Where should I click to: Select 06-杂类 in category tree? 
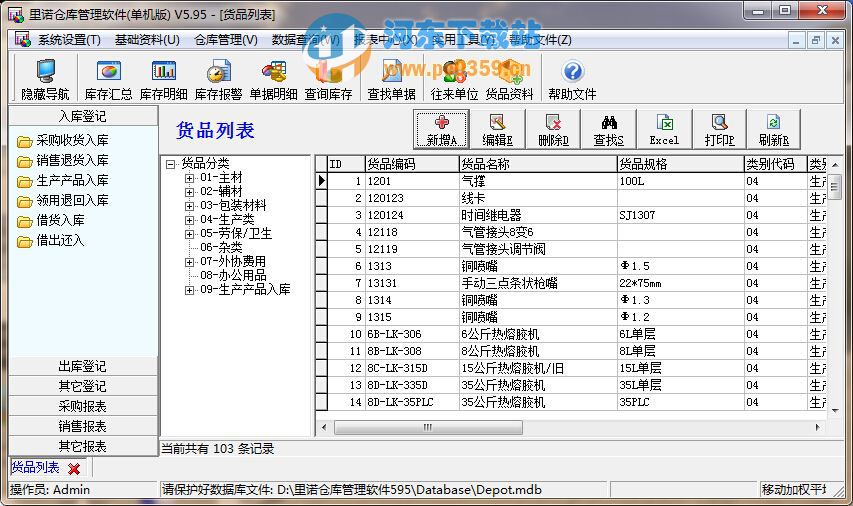[221, 248]
